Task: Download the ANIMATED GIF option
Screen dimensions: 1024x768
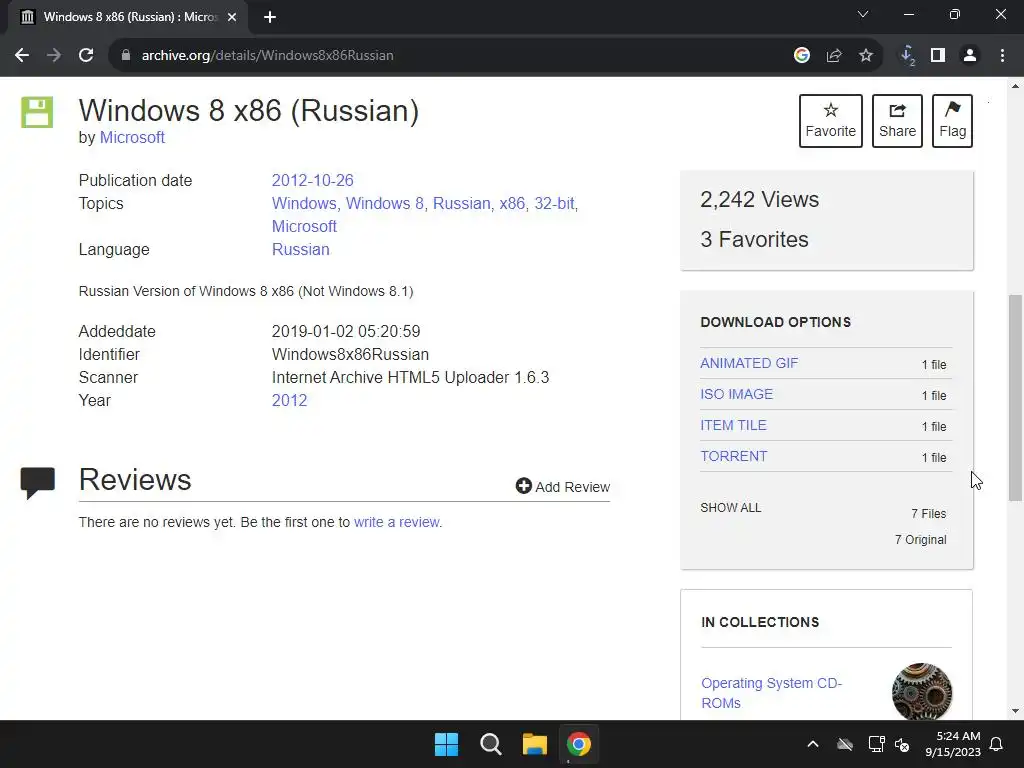Action: pos(749,363)
